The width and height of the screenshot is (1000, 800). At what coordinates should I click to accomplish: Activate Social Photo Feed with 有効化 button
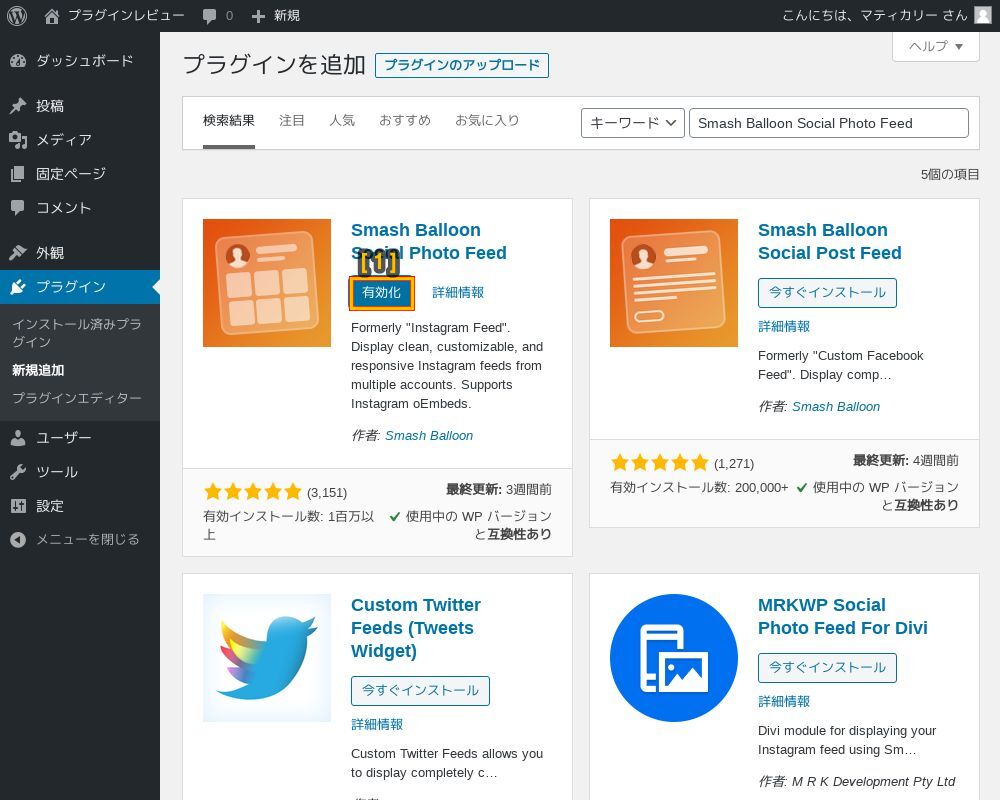381,293
